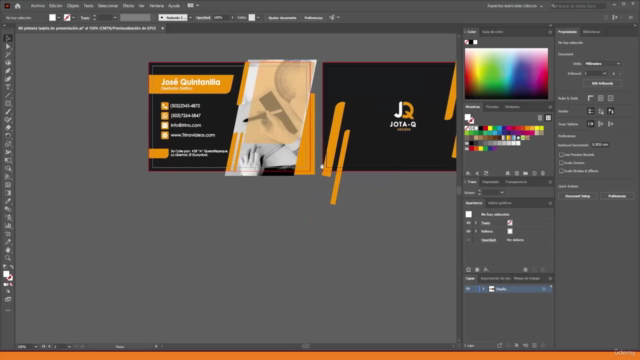Click Edit Artboards button
Viewport: 640px width, 360px height.
[602, 83]
